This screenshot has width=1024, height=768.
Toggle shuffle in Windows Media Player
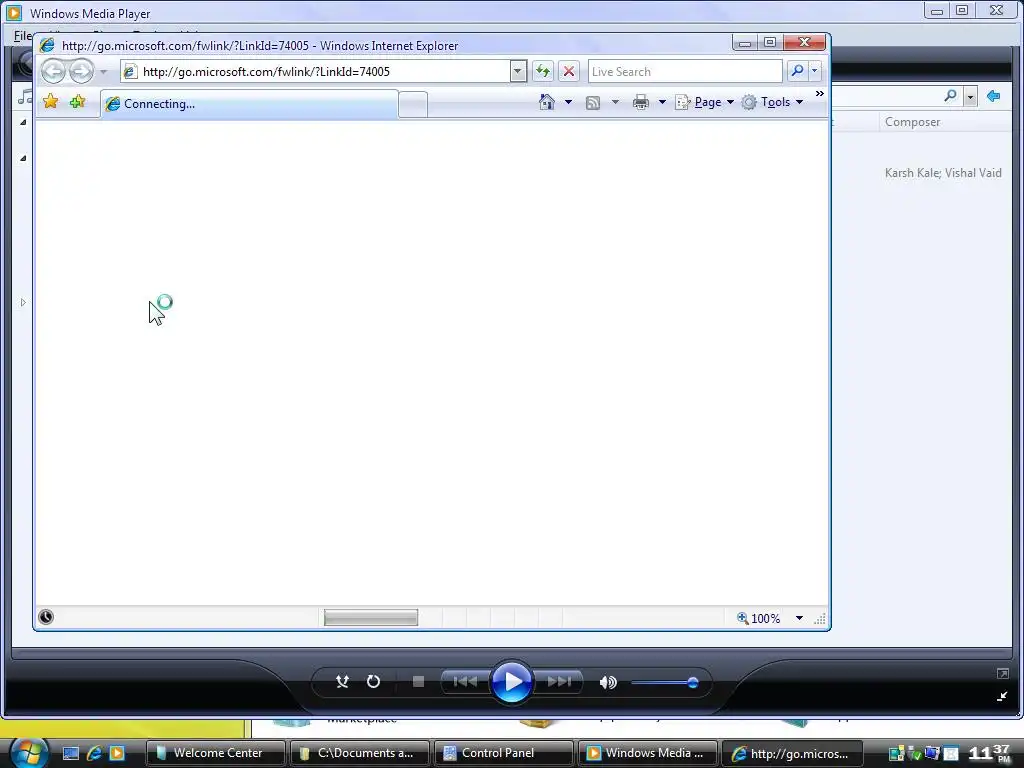point(342,682)
